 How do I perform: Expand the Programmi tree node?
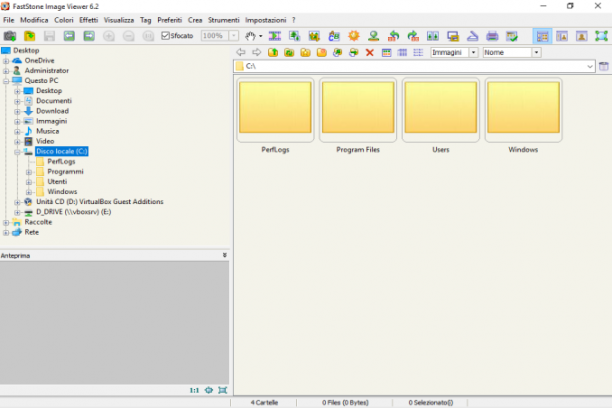pos(28,172)
